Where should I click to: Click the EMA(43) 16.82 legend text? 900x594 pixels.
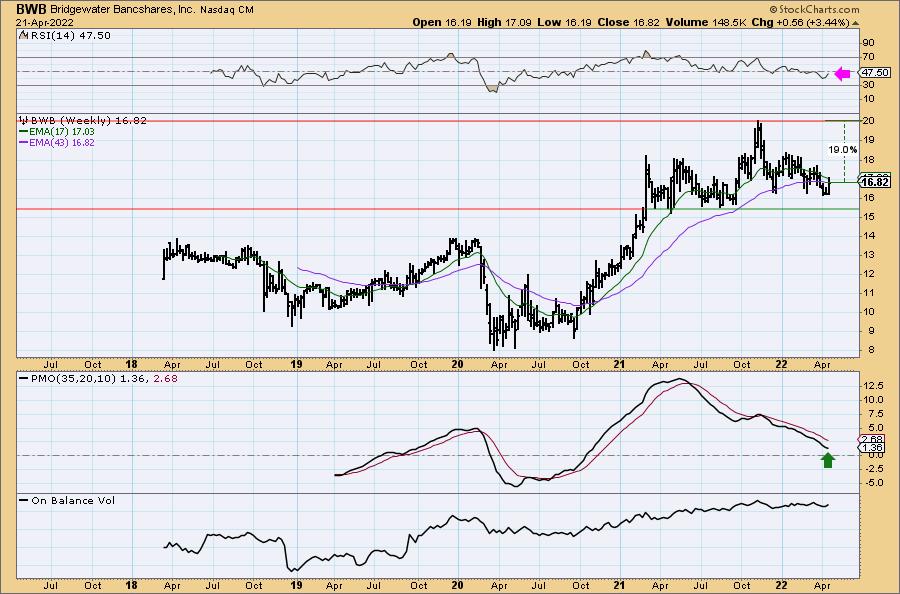pos(63,142)
